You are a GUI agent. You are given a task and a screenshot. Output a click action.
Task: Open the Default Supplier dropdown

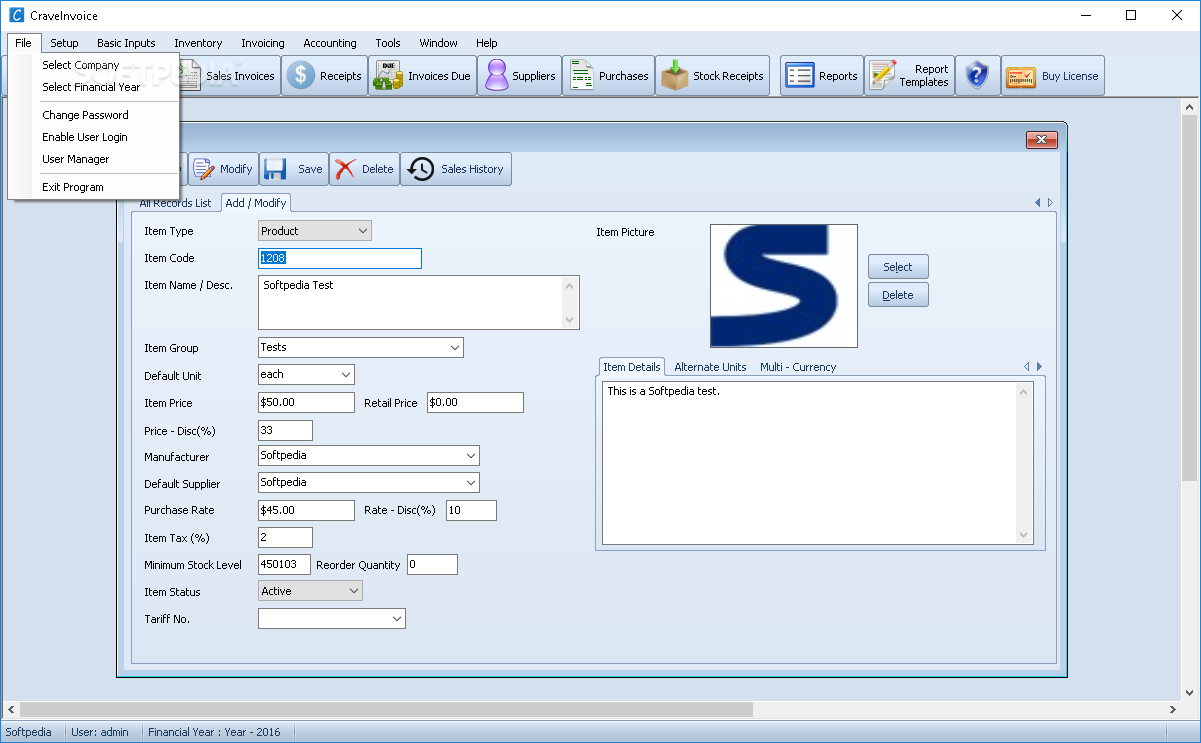click(x=471, y=482)
